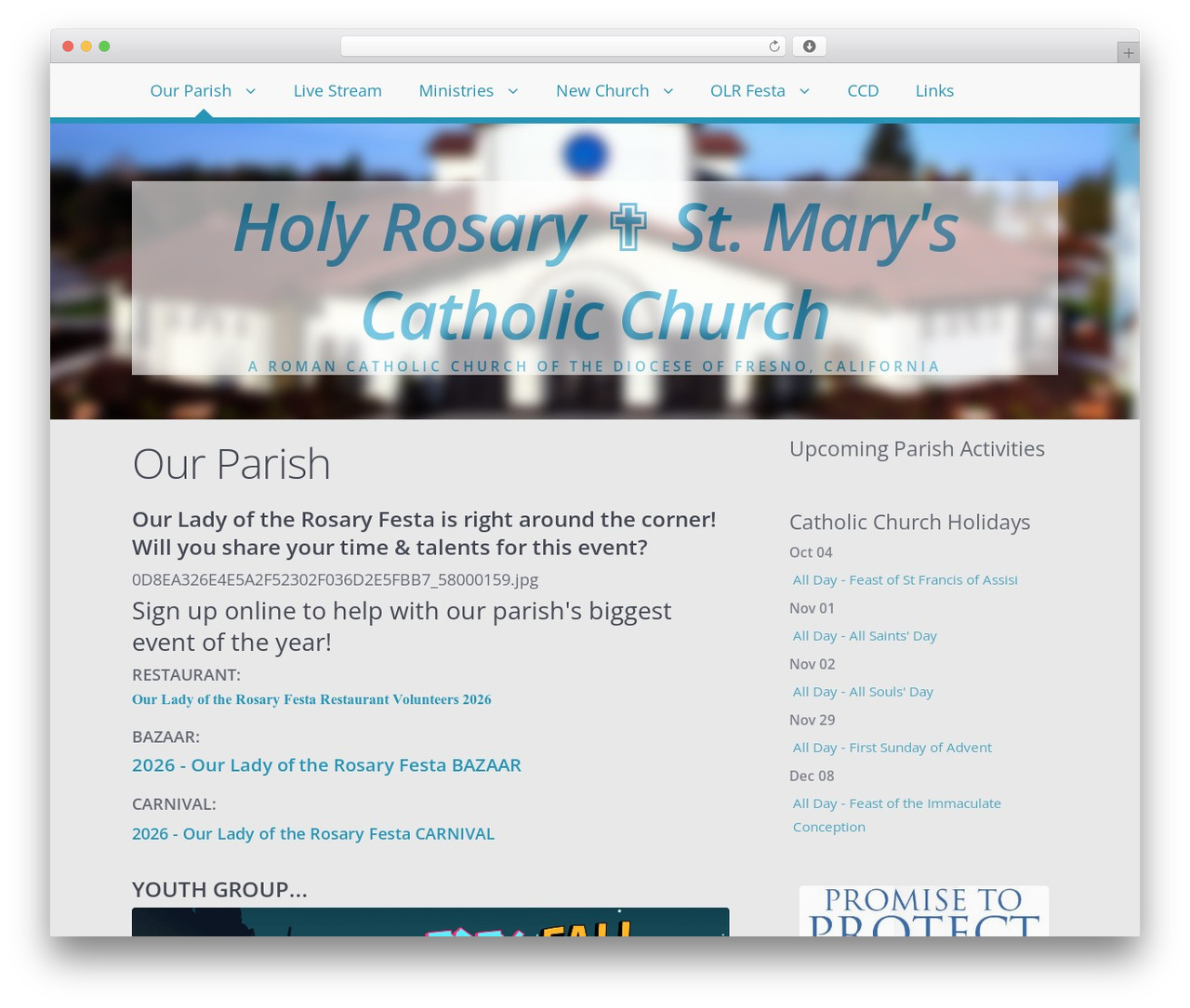Open the Our Parish menu item

tap(191, 91)
